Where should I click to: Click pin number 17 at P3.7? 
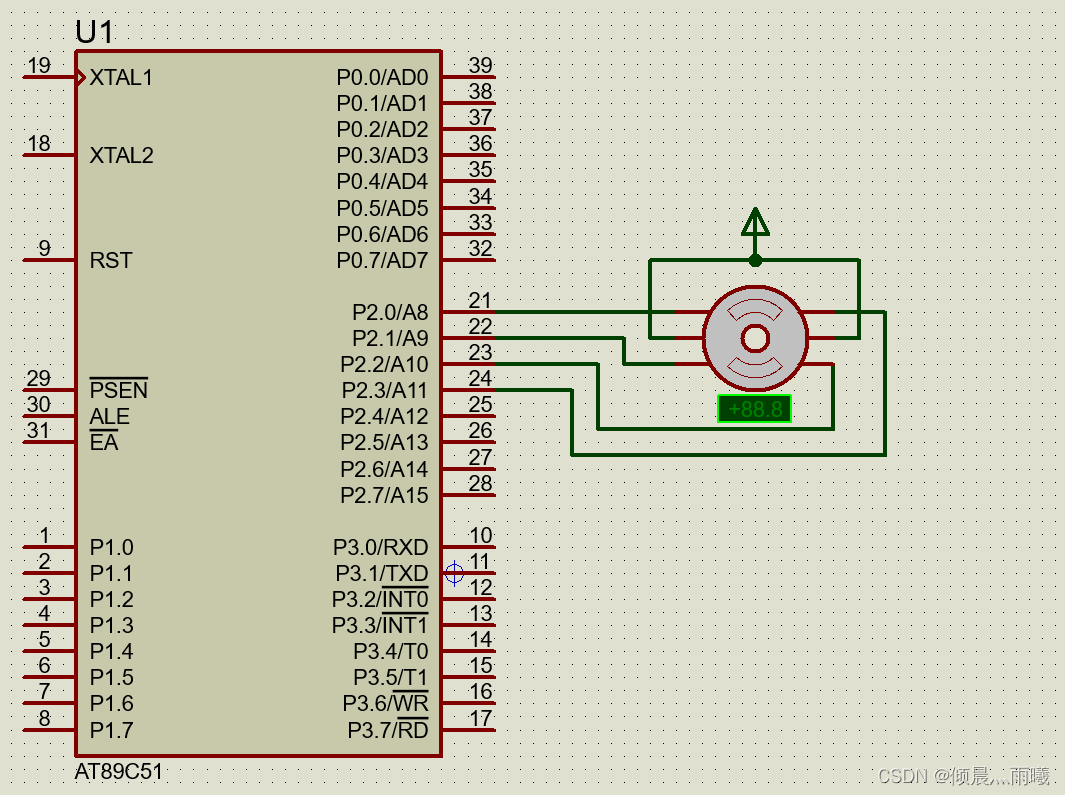tap(480, 718)
